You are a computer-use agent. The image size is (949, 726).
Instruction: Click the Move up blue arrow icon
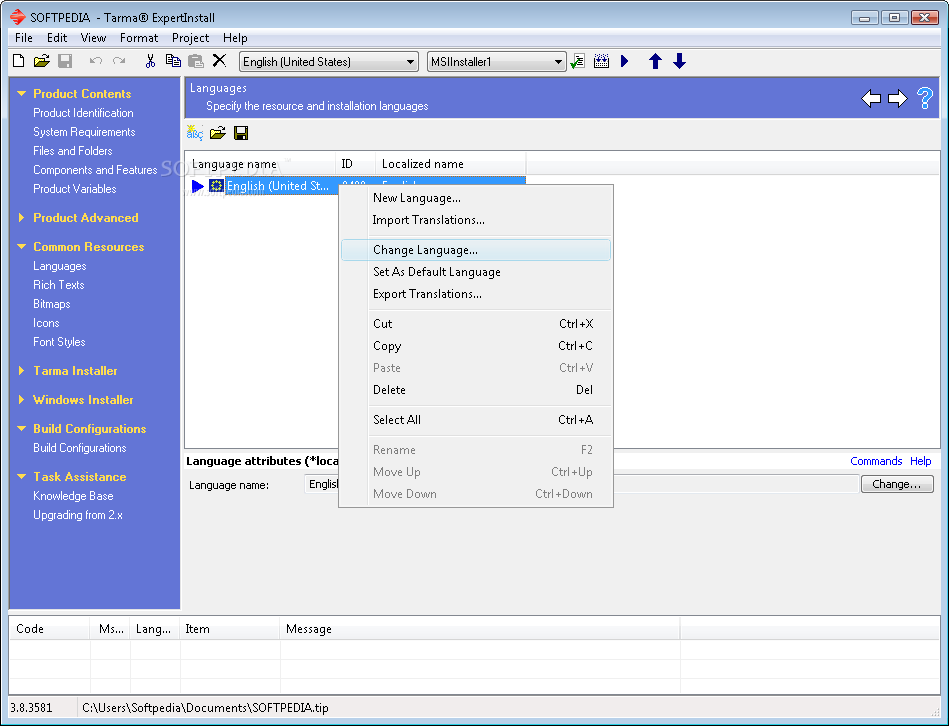point(655,61)
